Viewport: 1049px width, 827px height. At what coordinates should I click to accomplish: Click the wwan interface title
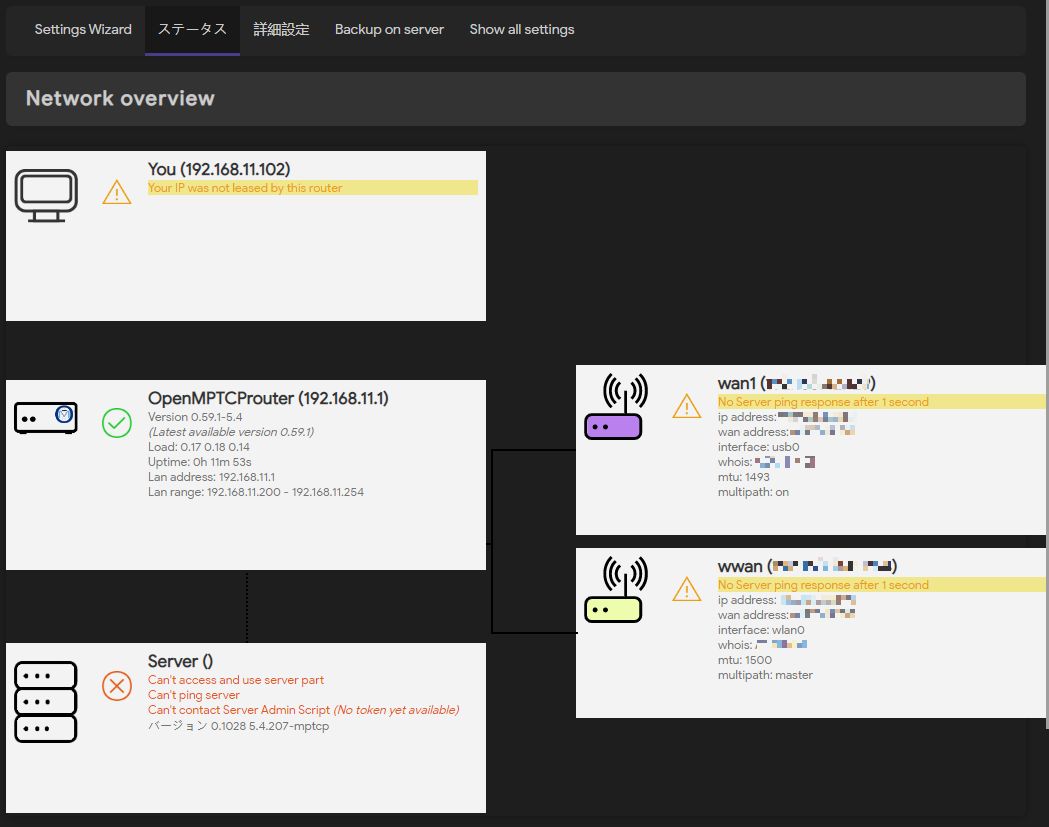point(807,566)
